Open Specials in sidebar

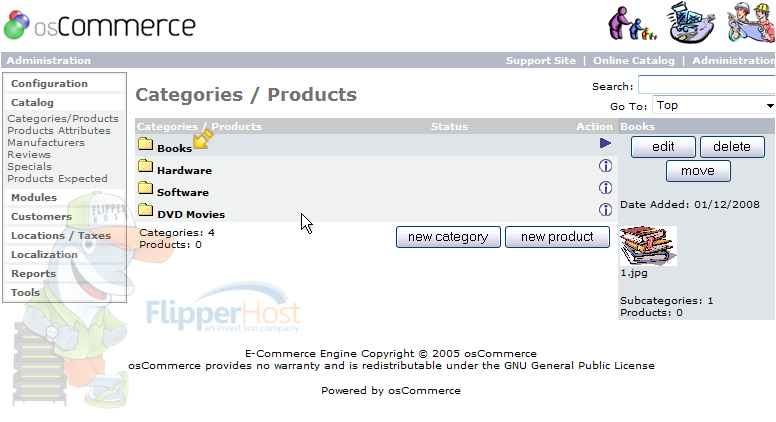[29, 167]
